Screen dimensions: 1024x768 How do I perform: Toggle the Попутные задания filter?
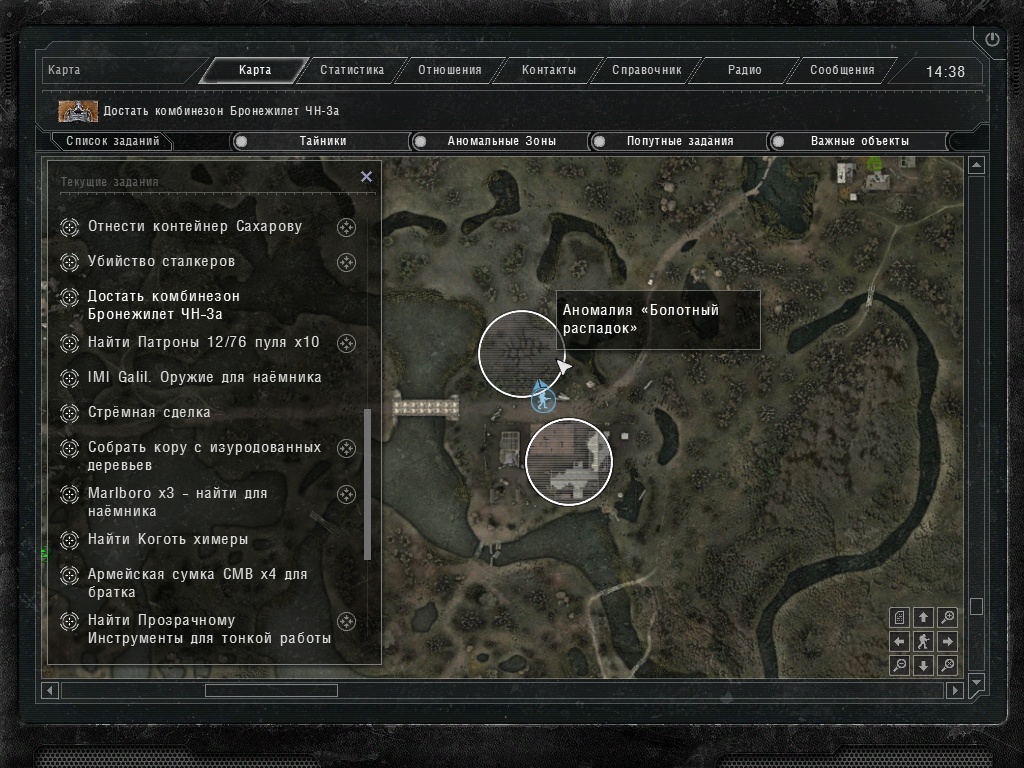[x=680, y=141]
